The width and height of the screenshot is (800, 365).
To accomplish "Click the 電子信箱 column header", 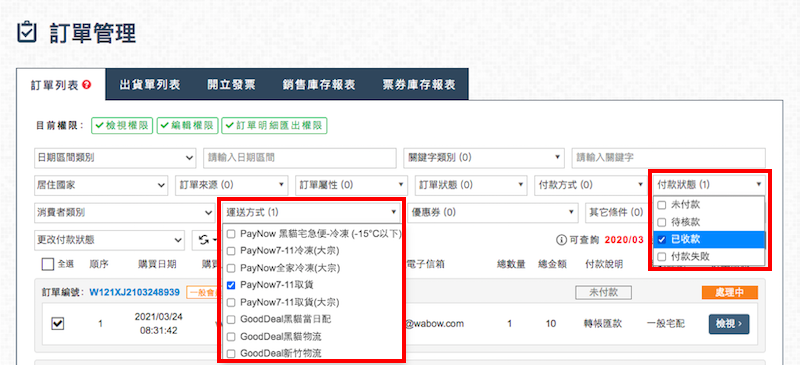I will coord(426,264).
